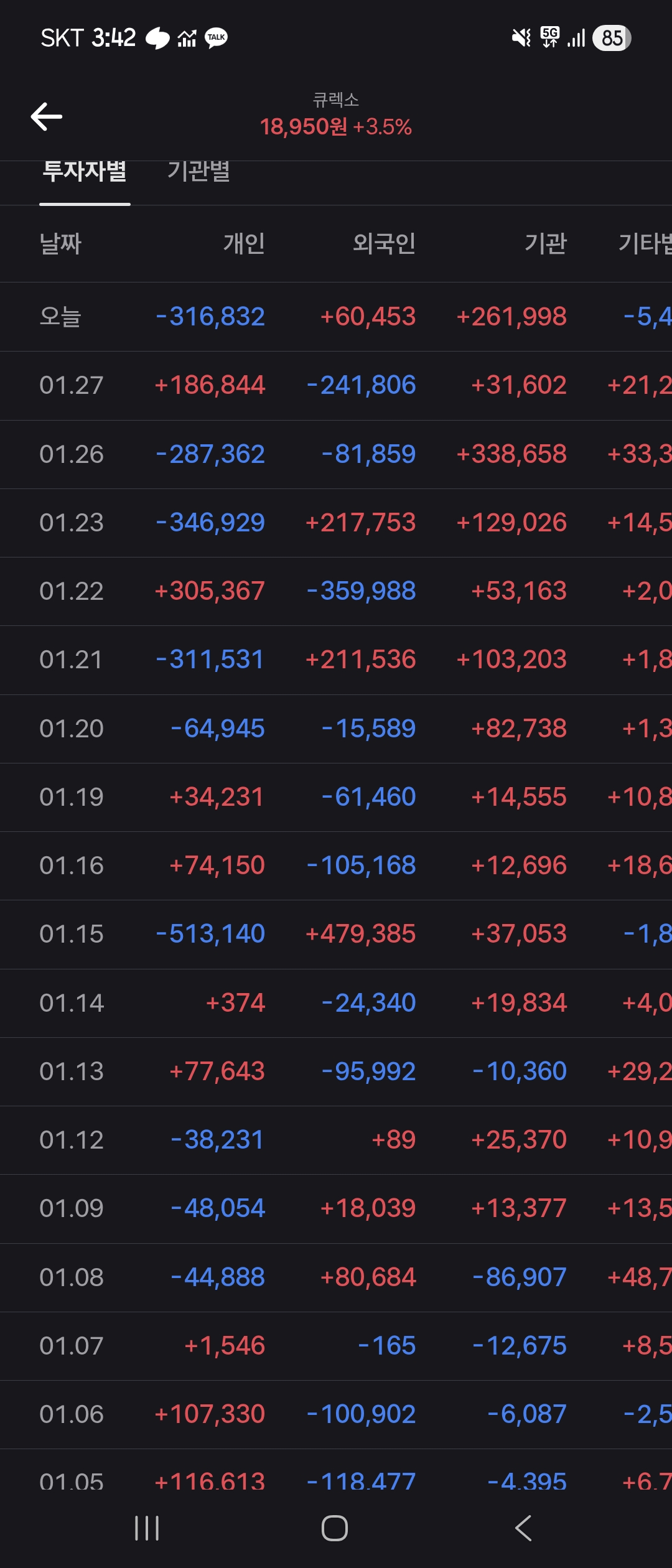Tap individual value +374 on 01.14
This screenshot has width=672, height=1568.
click(x=235, y=1002)
